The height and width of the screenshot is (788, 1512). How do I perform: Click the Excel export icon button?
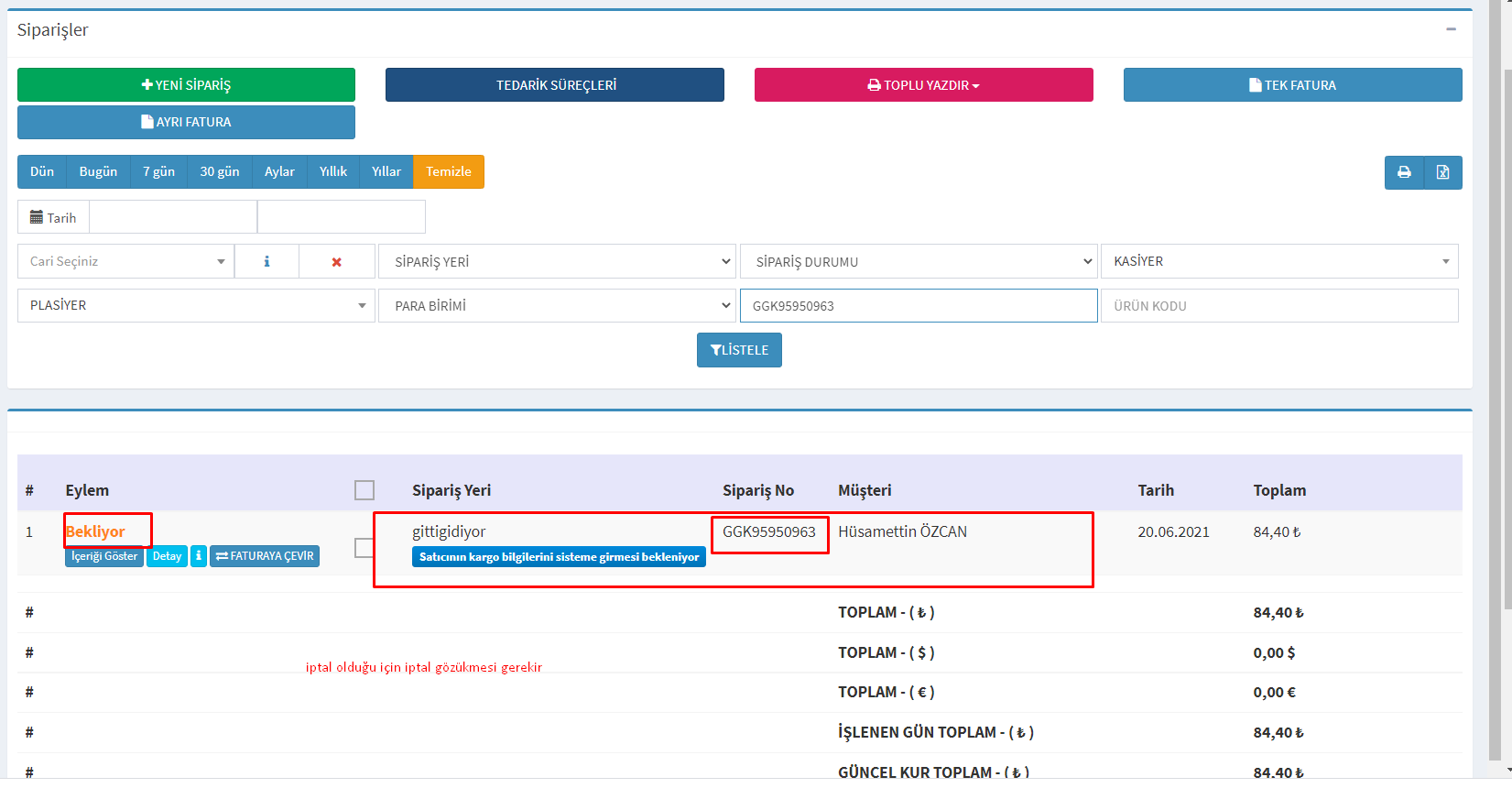coord(1442,172)
